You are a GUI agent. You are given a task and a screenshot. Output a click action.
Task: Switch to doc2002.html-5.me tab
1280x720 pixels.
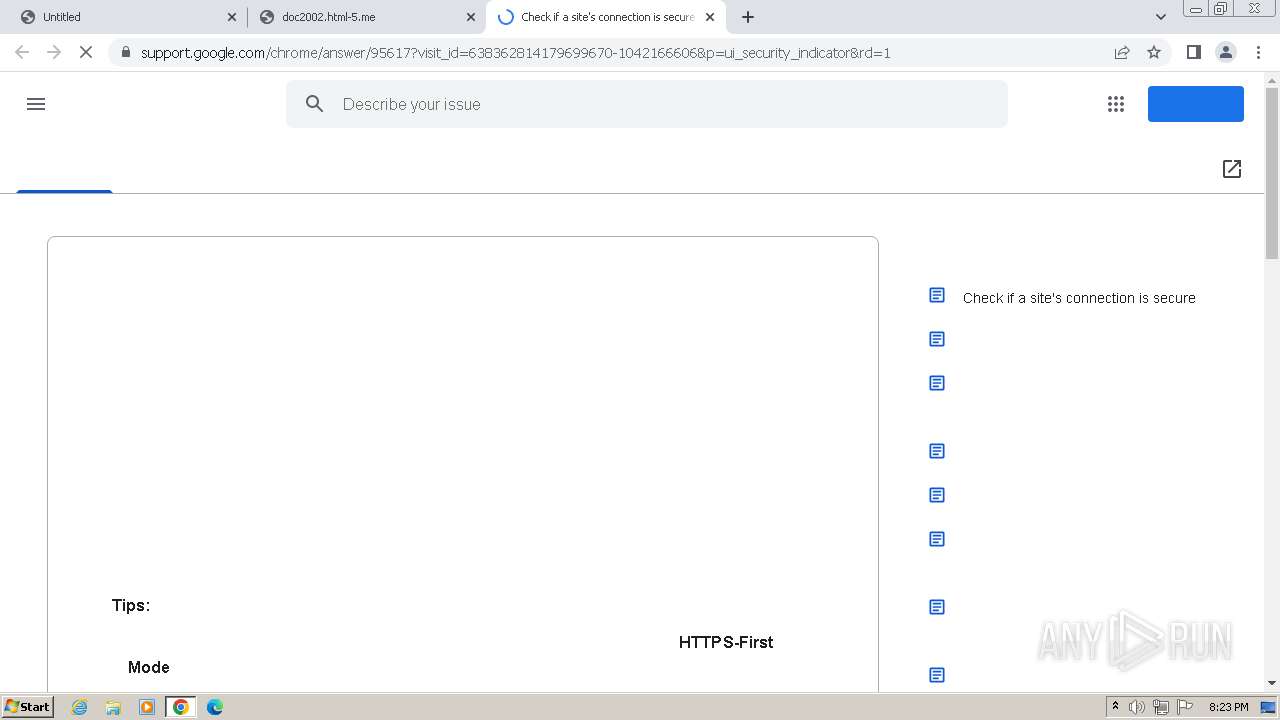click(365, 17)
